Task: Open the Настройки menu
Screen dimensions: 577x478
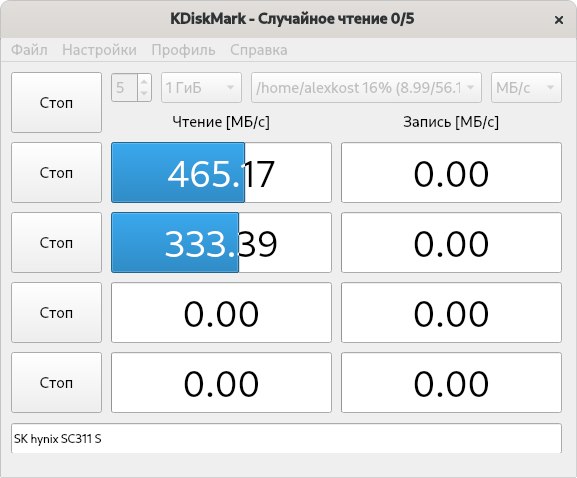Action: pos(99,50)
